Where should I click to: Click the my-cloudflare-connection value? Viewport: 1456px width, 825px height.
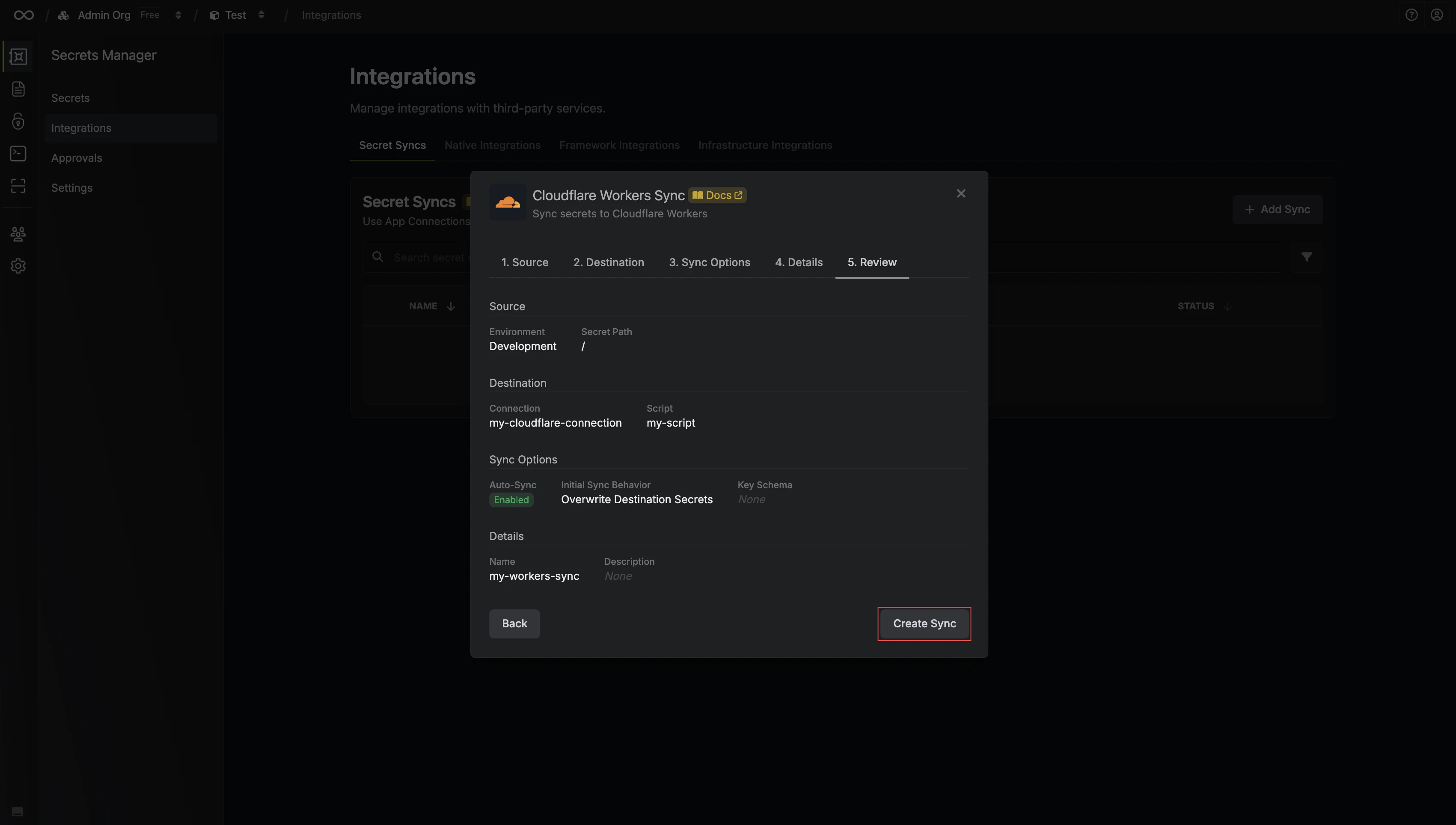(x=555, y=423)
